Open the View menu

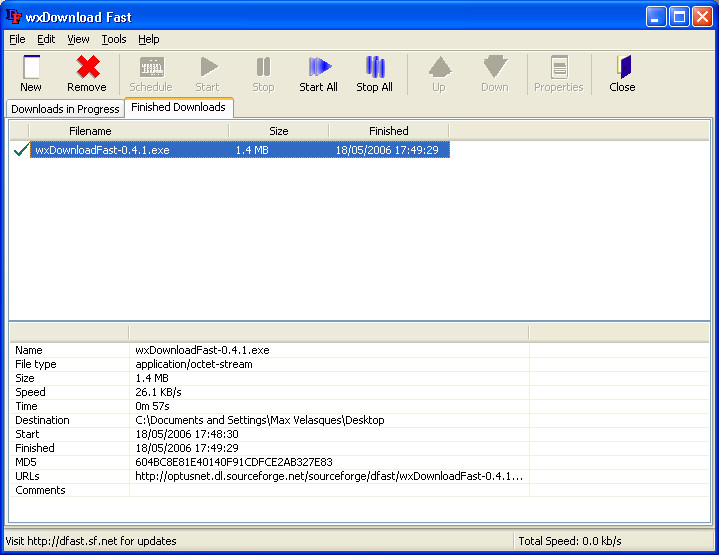point(78,39)
